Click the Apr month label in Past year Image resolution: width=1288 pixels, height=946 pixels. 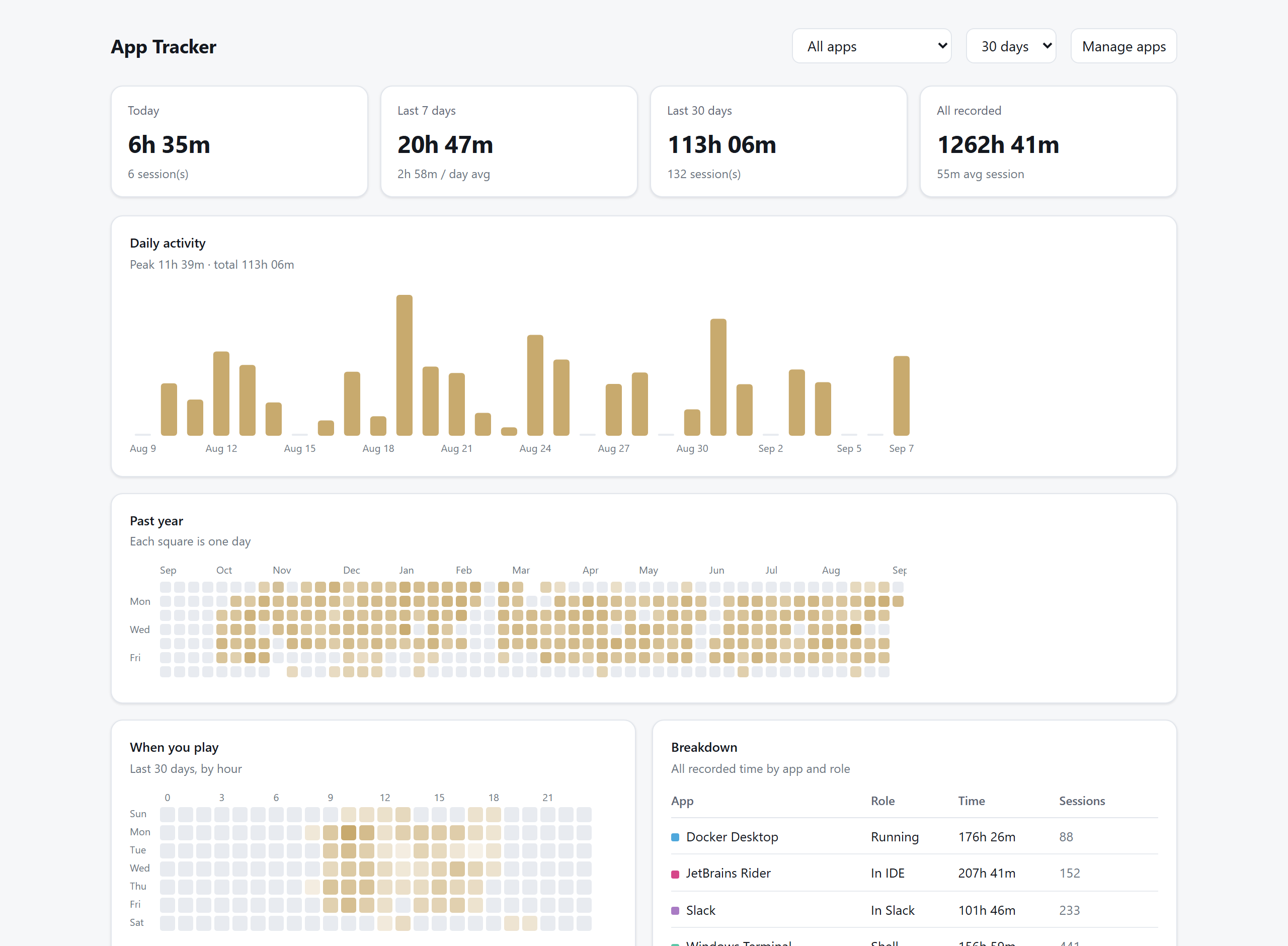(x=590, y=570)
